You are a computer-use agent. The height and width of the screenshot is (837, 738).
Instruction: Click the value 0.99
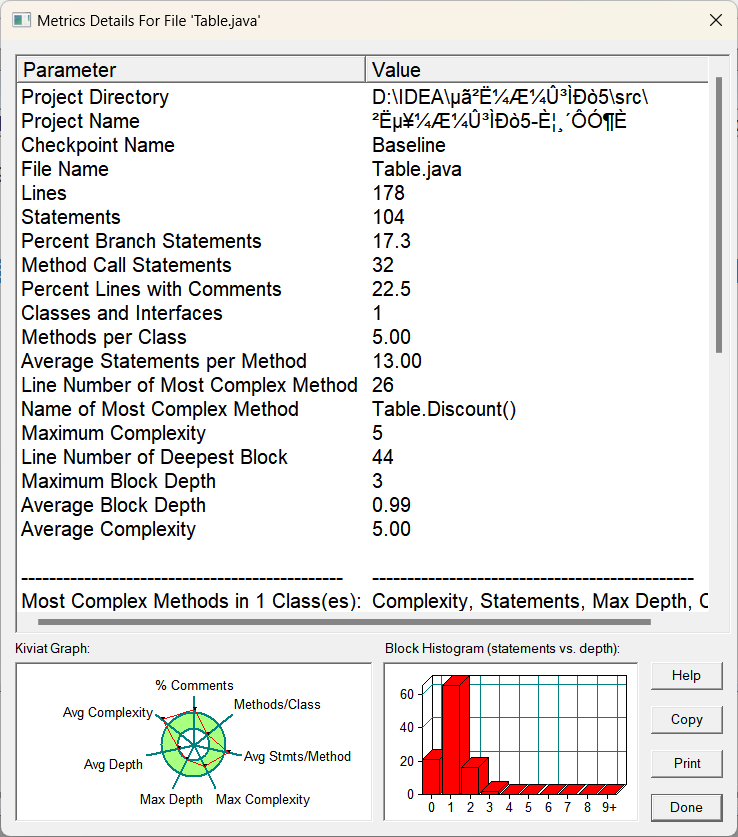click(x=392, y=506)
